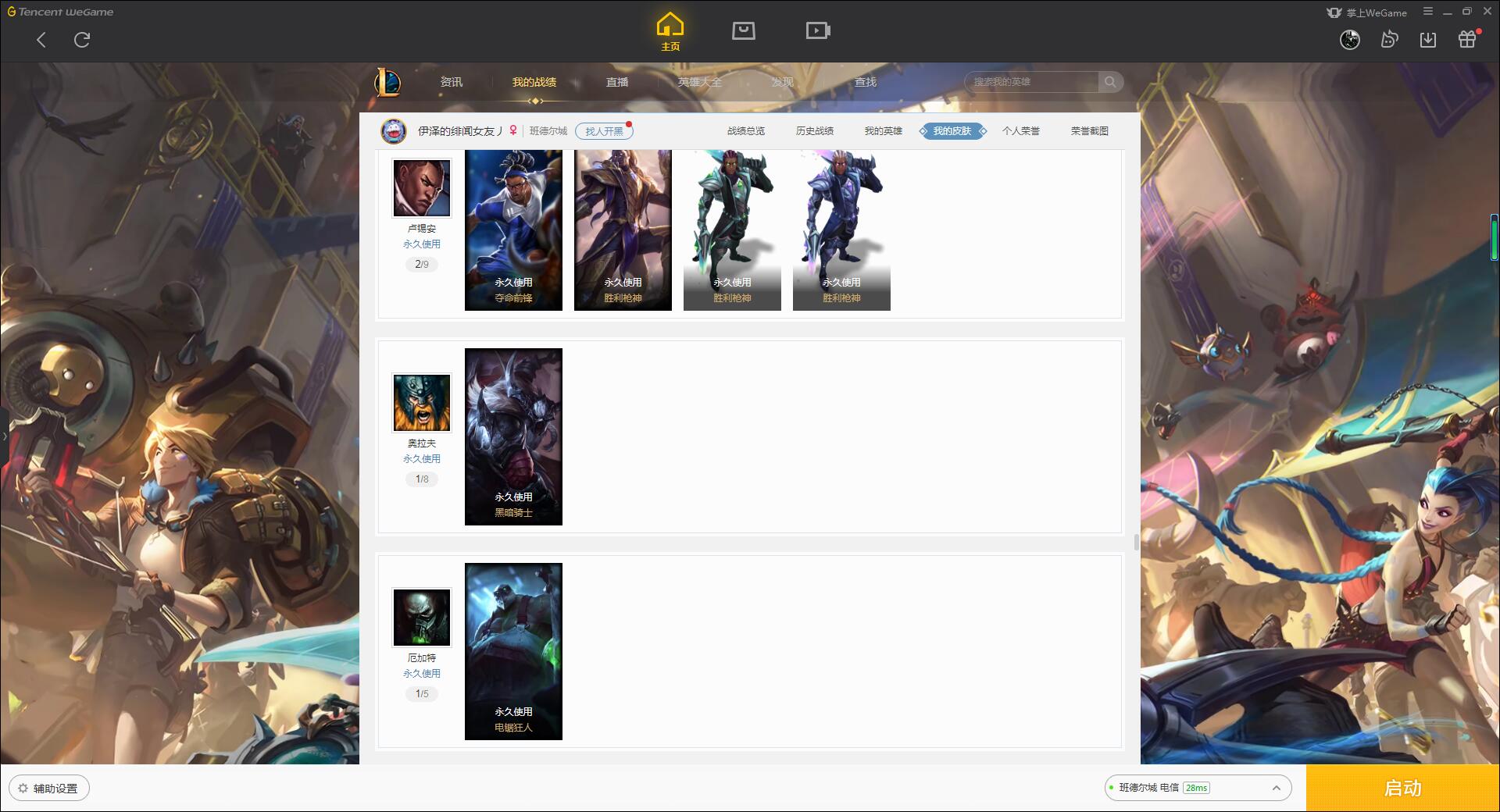
Task: Open the 胜利枪神 splash art skin card
Action: pos(623,230)
